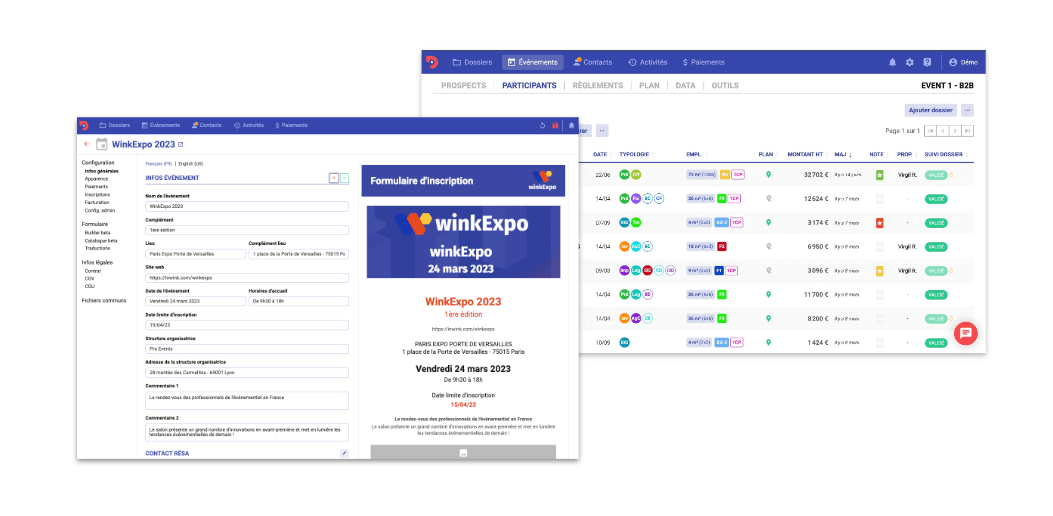Confirm Infos Événement edits with green check
The image size is (1053, 516).
(345, 178)
